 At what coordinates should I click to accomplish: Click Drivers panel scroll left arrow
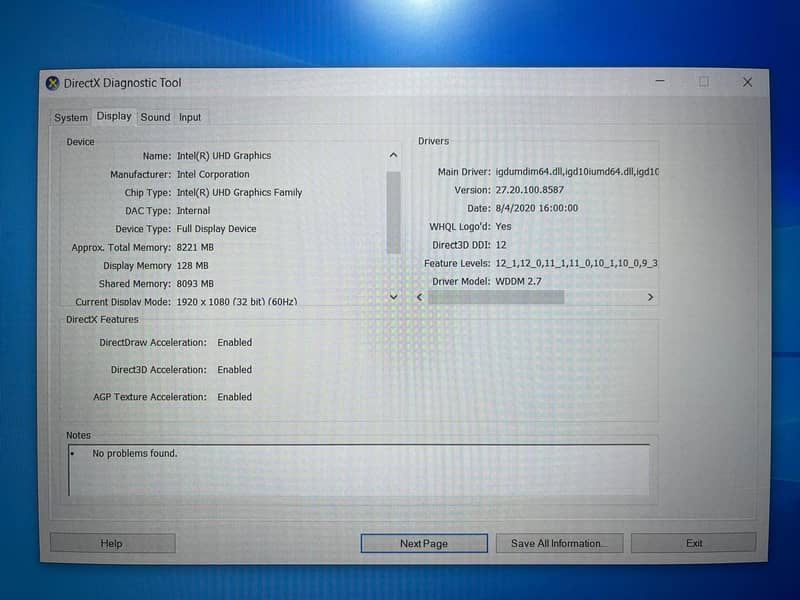[x=420, y=297]
